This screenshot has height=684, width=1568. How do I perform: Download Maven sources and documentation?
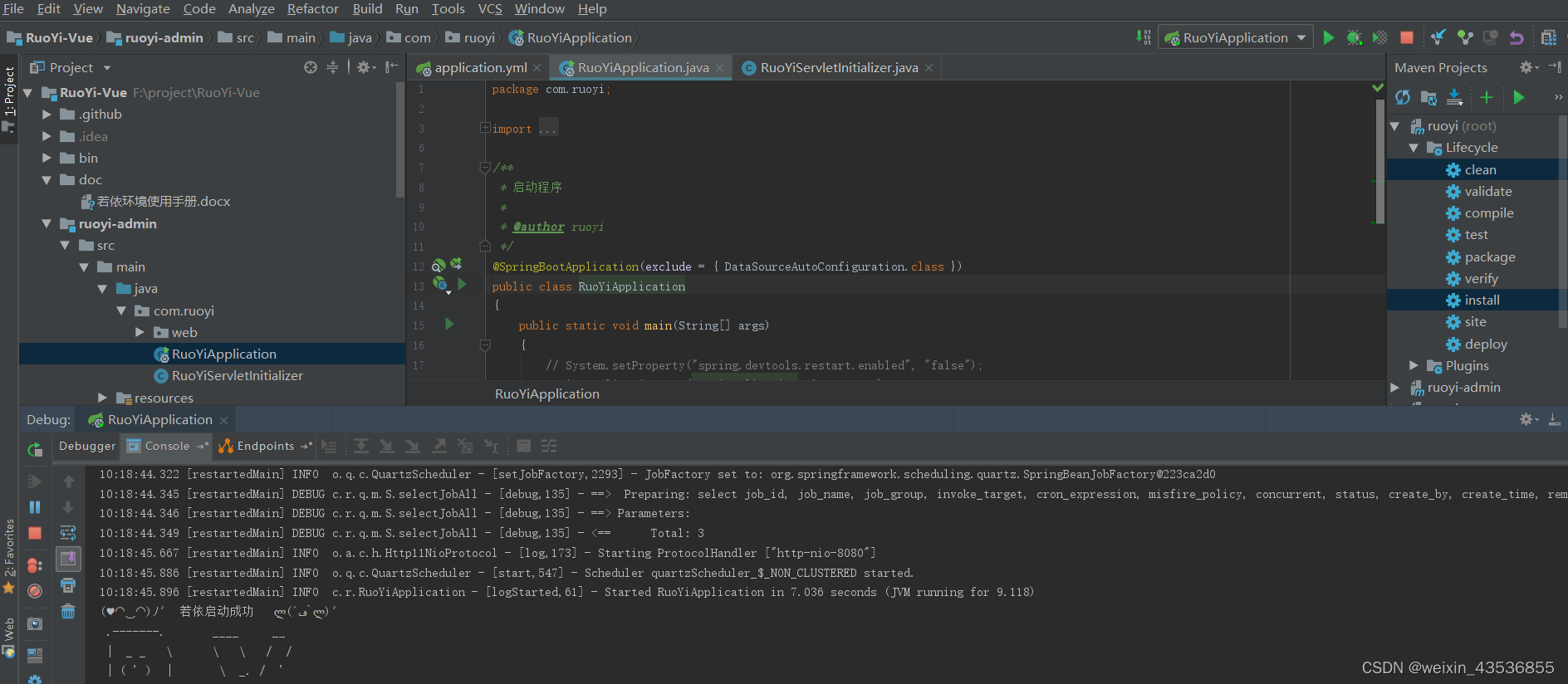1455,97
